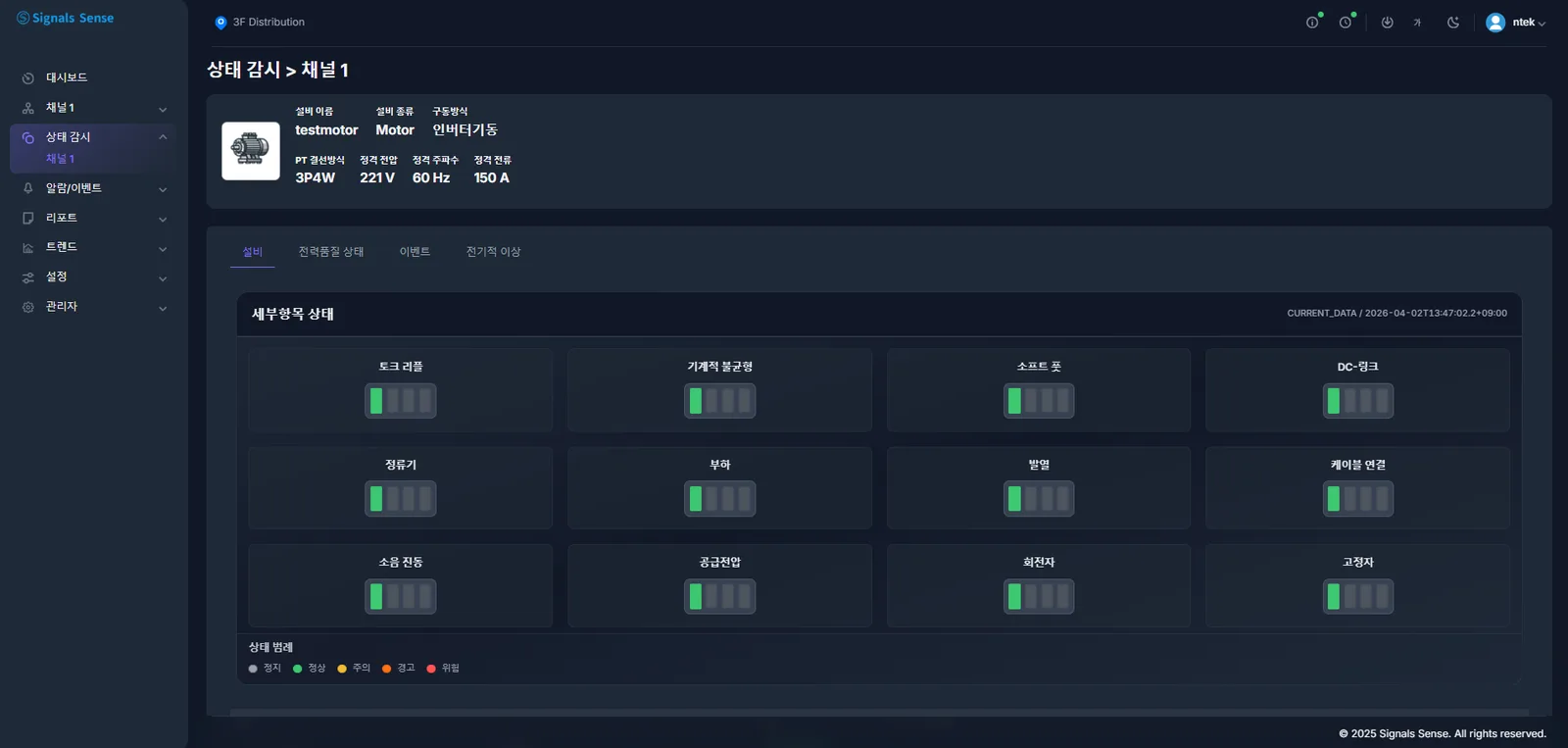This screenshot has width=1568, height=748.
Task: Click the 소음 진동 status card
Action: pyautogui.click(x=401, y=585)
